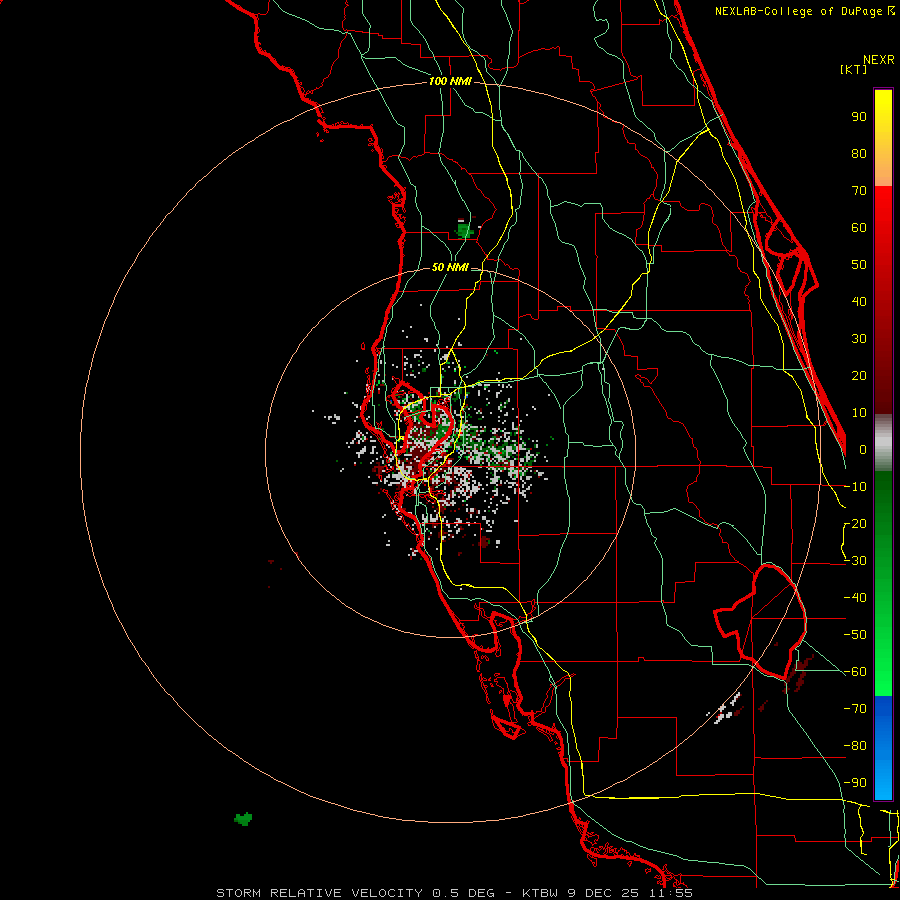Click the -80 value on the velocity scale

point(855,746)
